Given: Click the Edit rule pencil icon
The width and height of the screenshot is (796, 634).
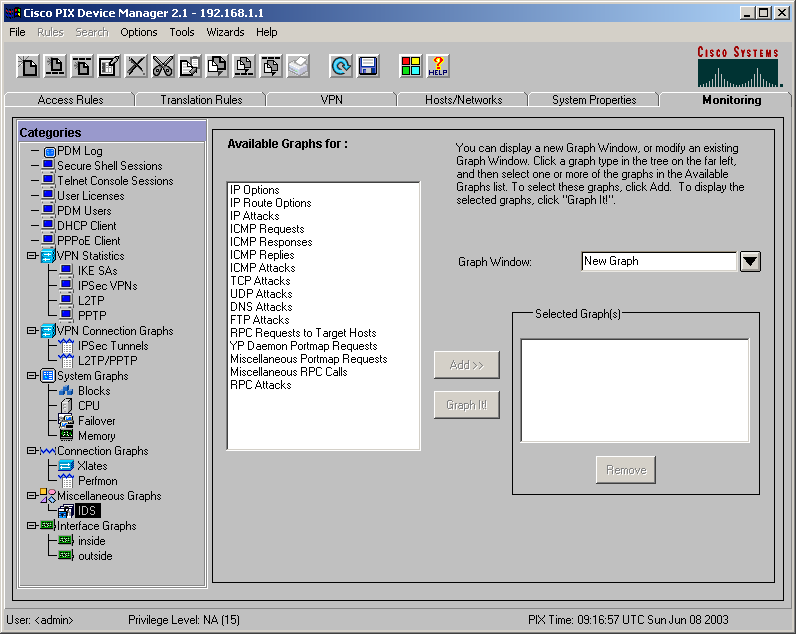Looking at the screenshot, I should click(109, 66).
